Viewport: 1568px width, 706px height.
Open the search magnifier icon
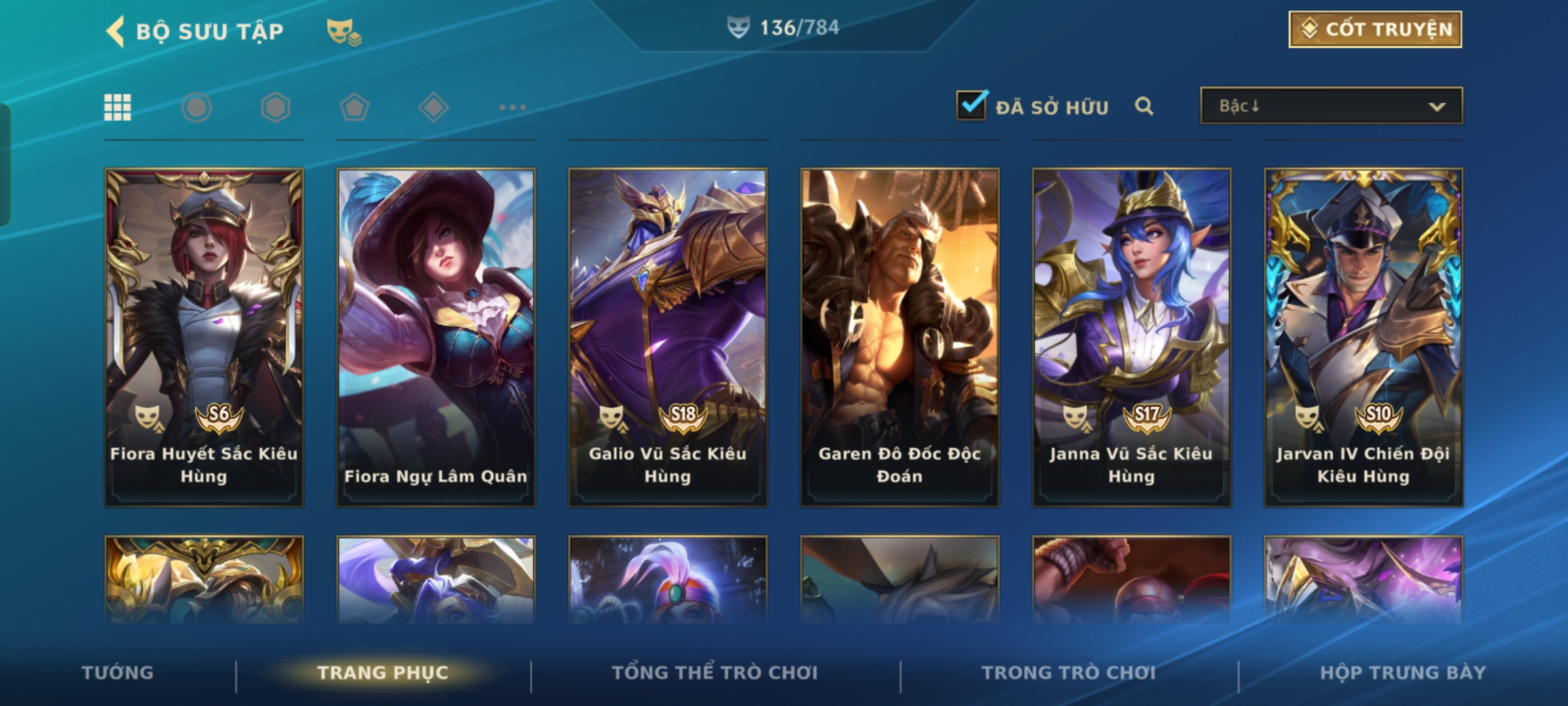(1144, 106)
